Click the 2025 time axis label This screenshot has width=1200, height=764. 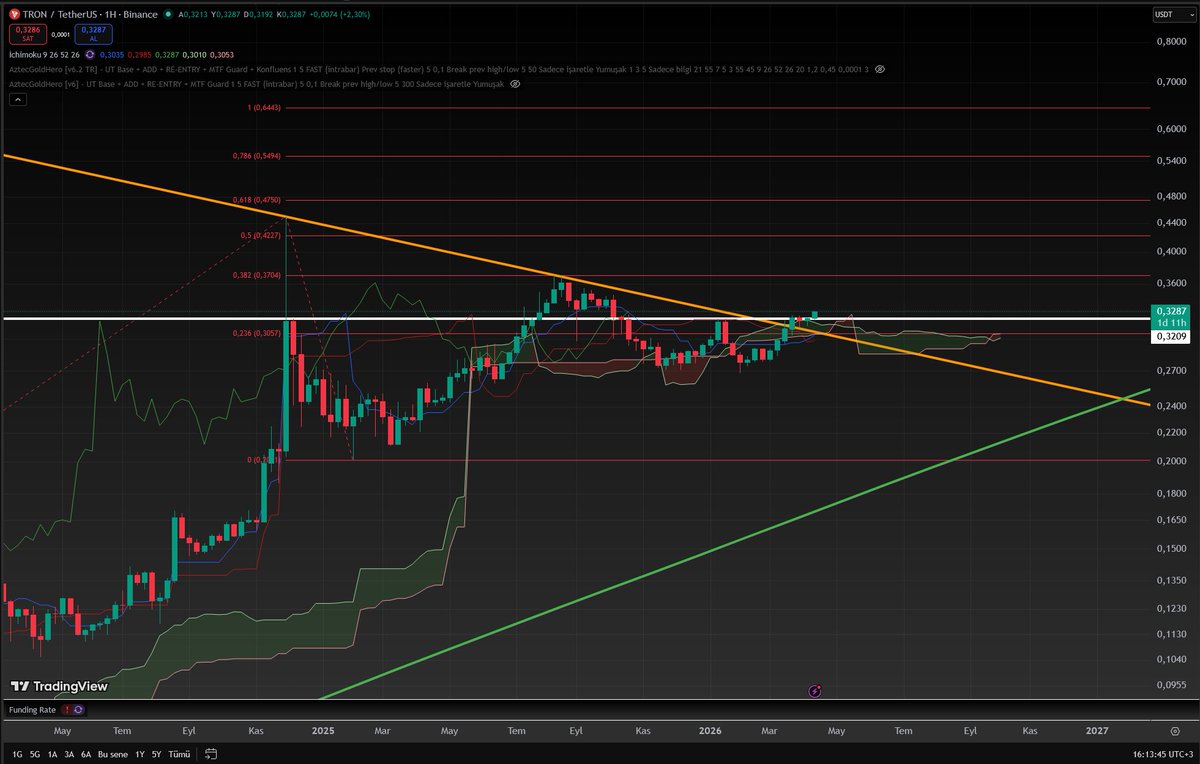[x=322, y=731]
